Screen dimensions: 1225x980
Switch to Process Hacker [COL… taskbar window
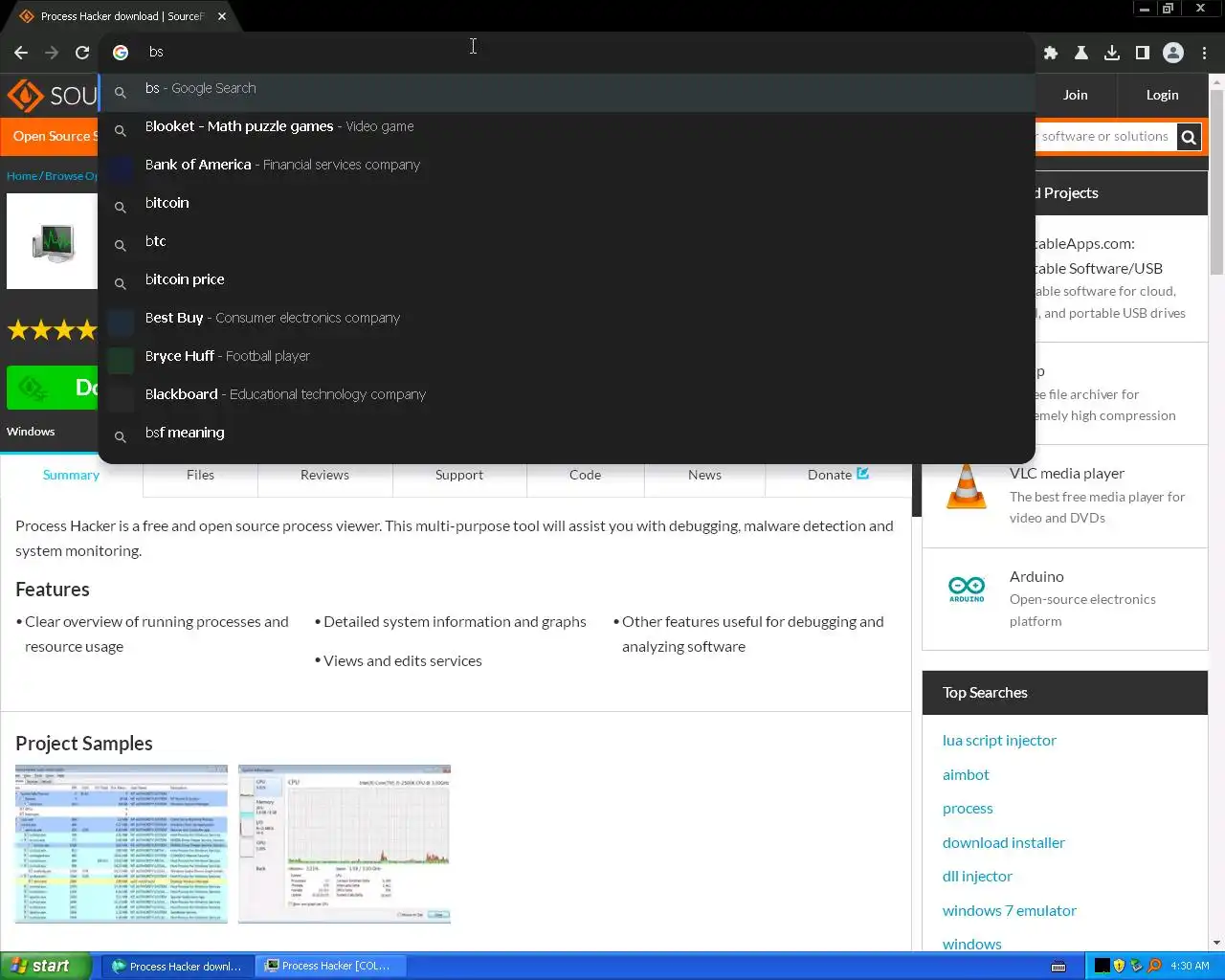coord(330,966)
